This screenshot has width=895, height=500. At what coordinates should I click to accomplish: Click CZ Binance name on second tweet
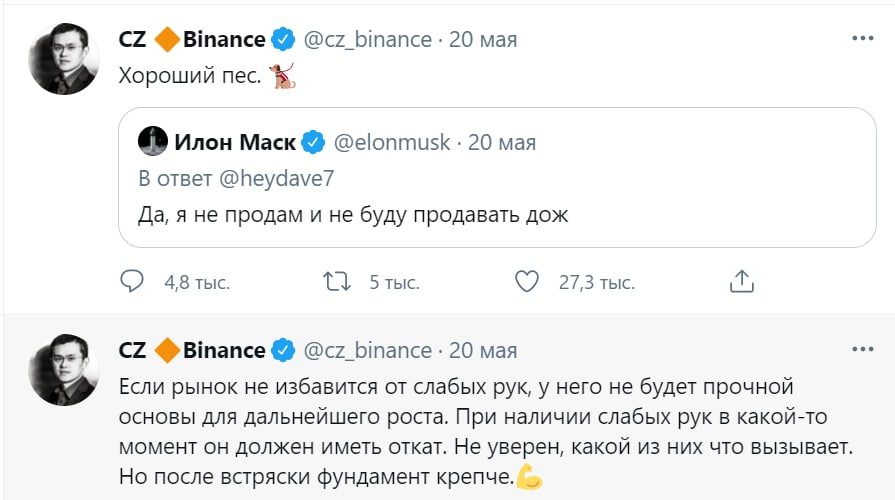click(x=192, y=351)
